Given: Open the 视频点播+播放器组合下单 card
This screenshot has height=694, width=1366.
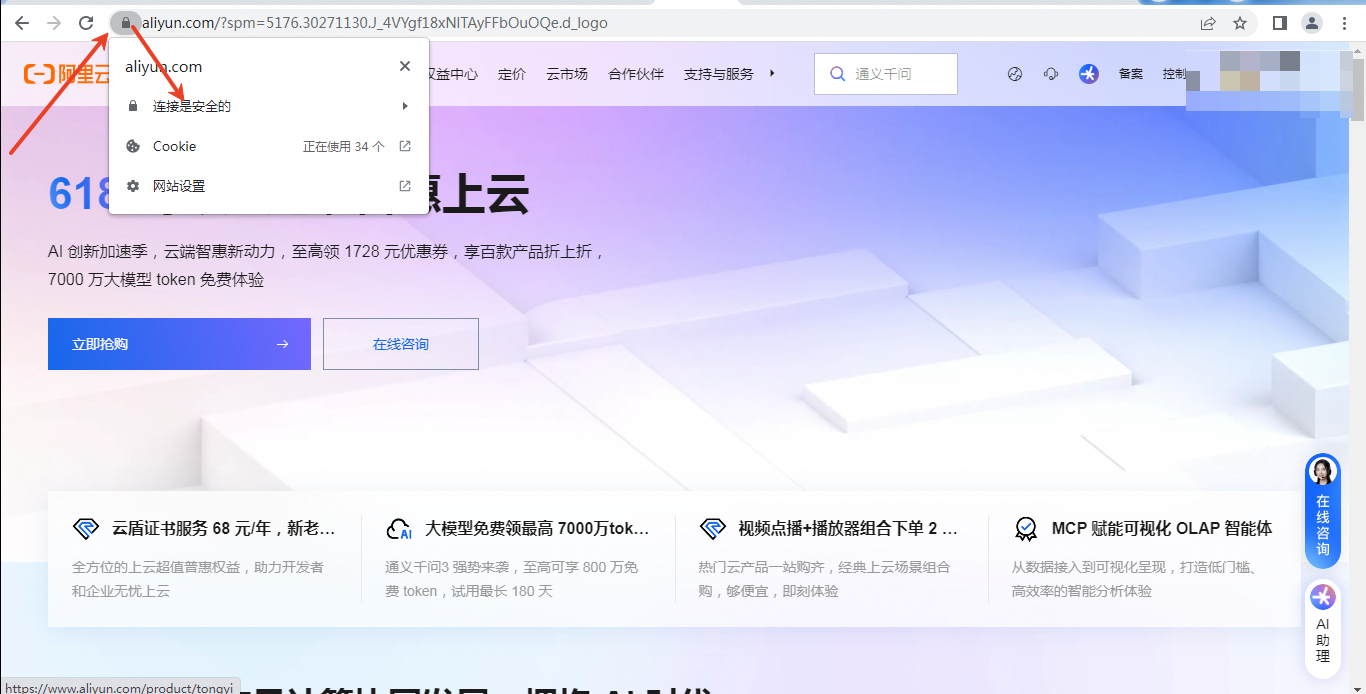Looking at the screenshot, I should pos(831,558).
